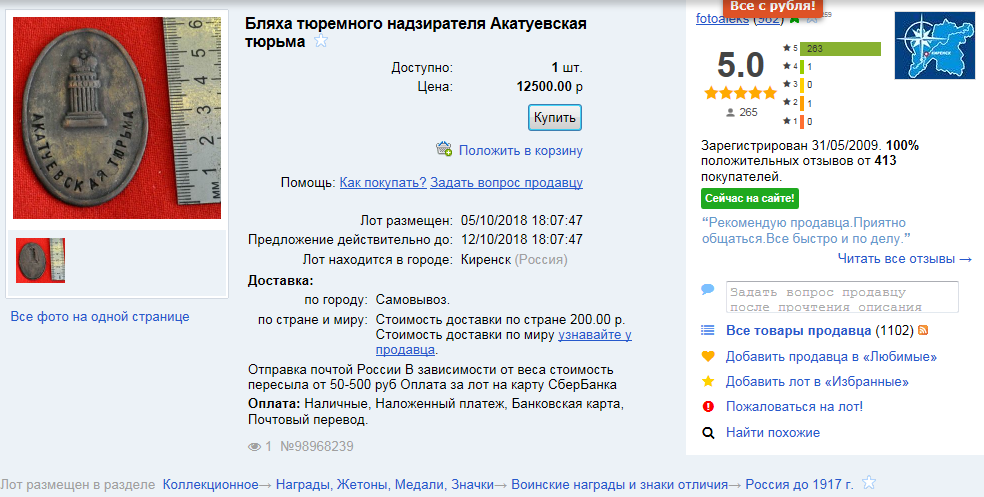Open the RSS feed icon for seller items

click(923, 331)
